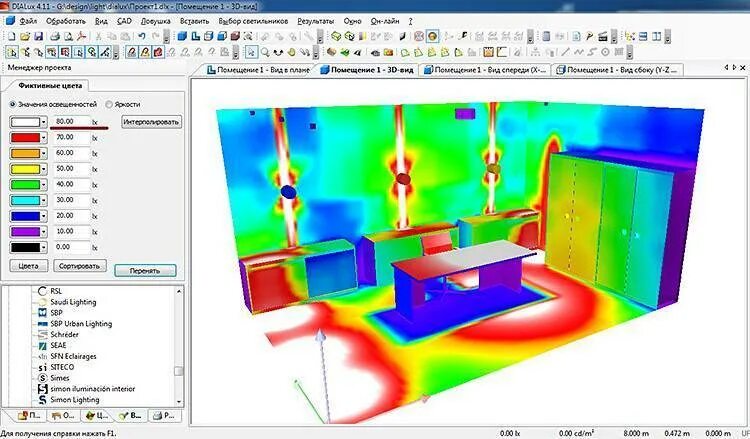Select the rotate view tool

click(278, 52)
